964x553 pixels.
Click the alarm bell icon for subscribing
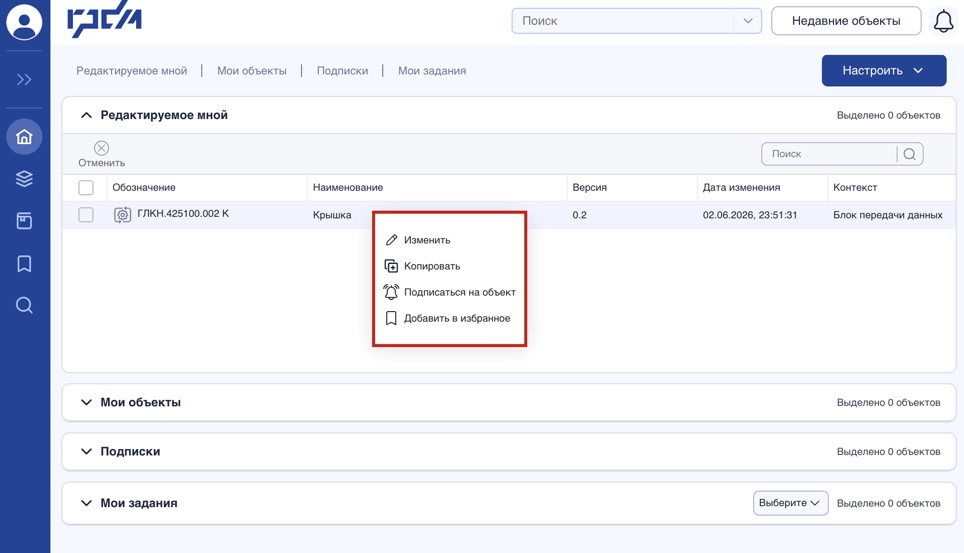tap(391, 292)
